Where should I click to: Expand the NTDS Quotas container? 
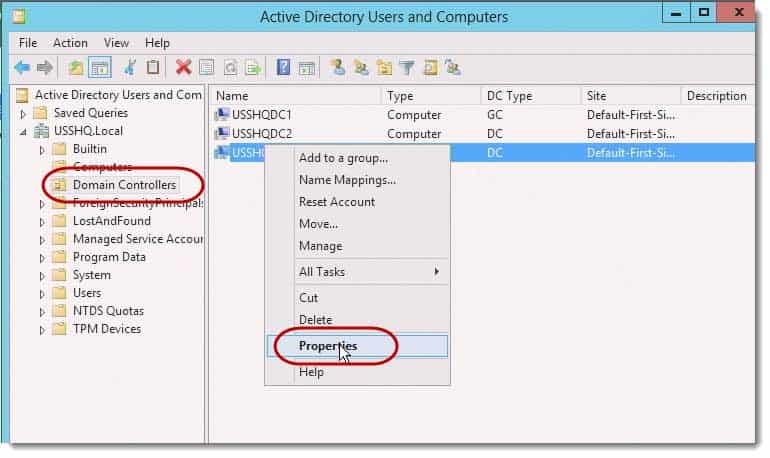pos(42,312)
